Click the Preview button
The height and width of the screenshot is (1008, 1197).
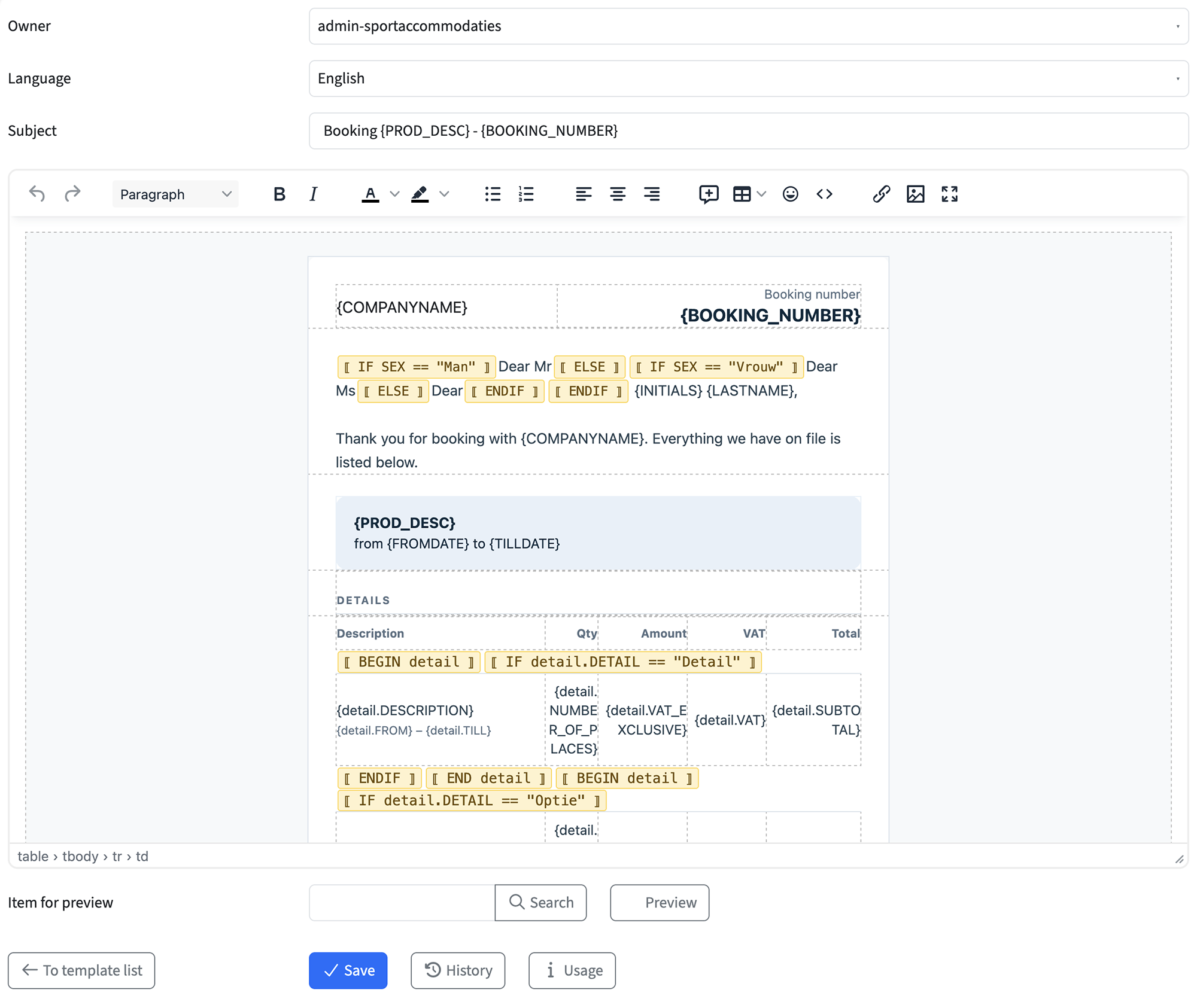tap(660, 902)
